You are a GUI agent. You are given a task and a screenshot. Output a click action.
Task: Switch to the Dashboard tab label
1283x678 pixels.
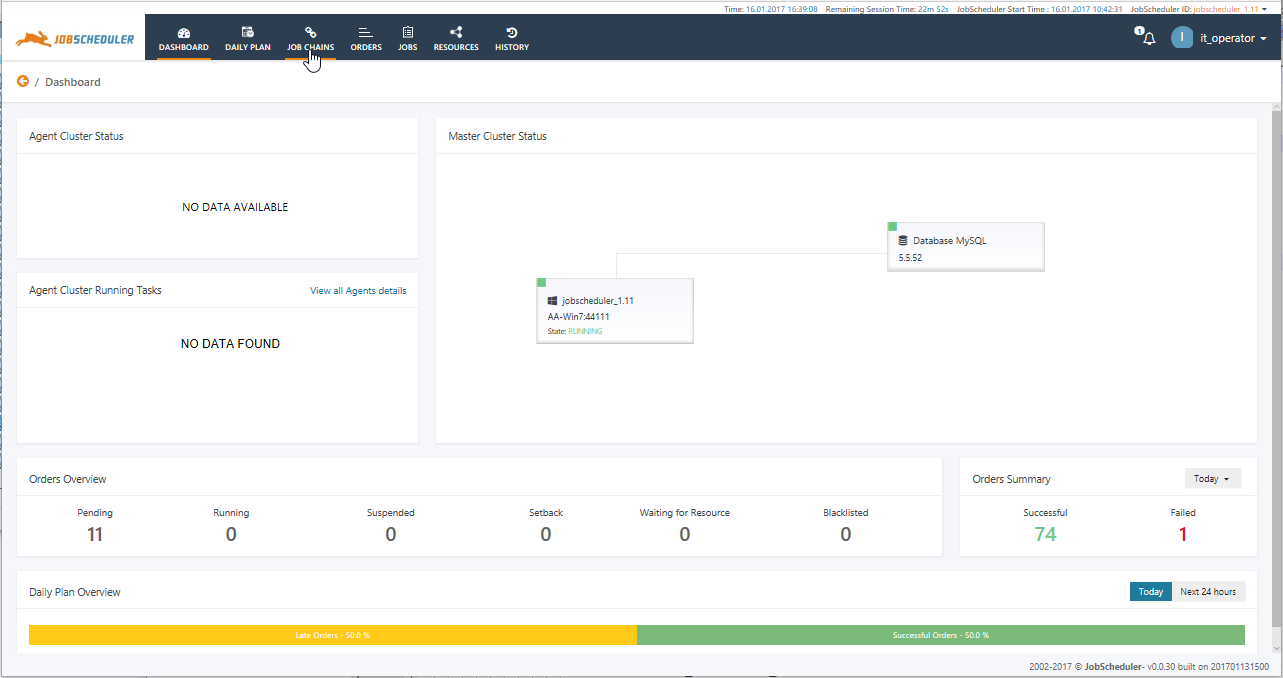tap(184, 47)
